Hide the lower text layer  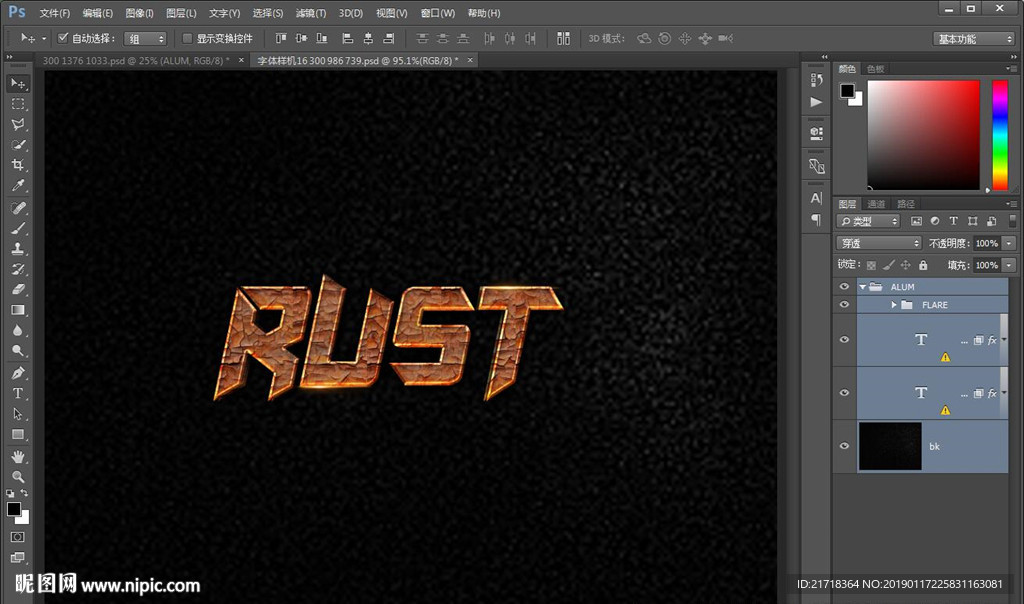844,393
